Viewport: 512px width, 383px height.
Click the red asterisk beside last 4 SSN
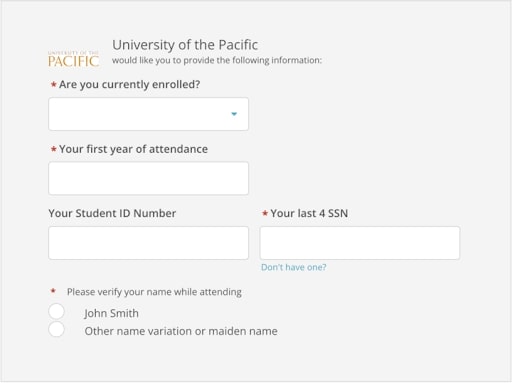click(x=265, y=213)
